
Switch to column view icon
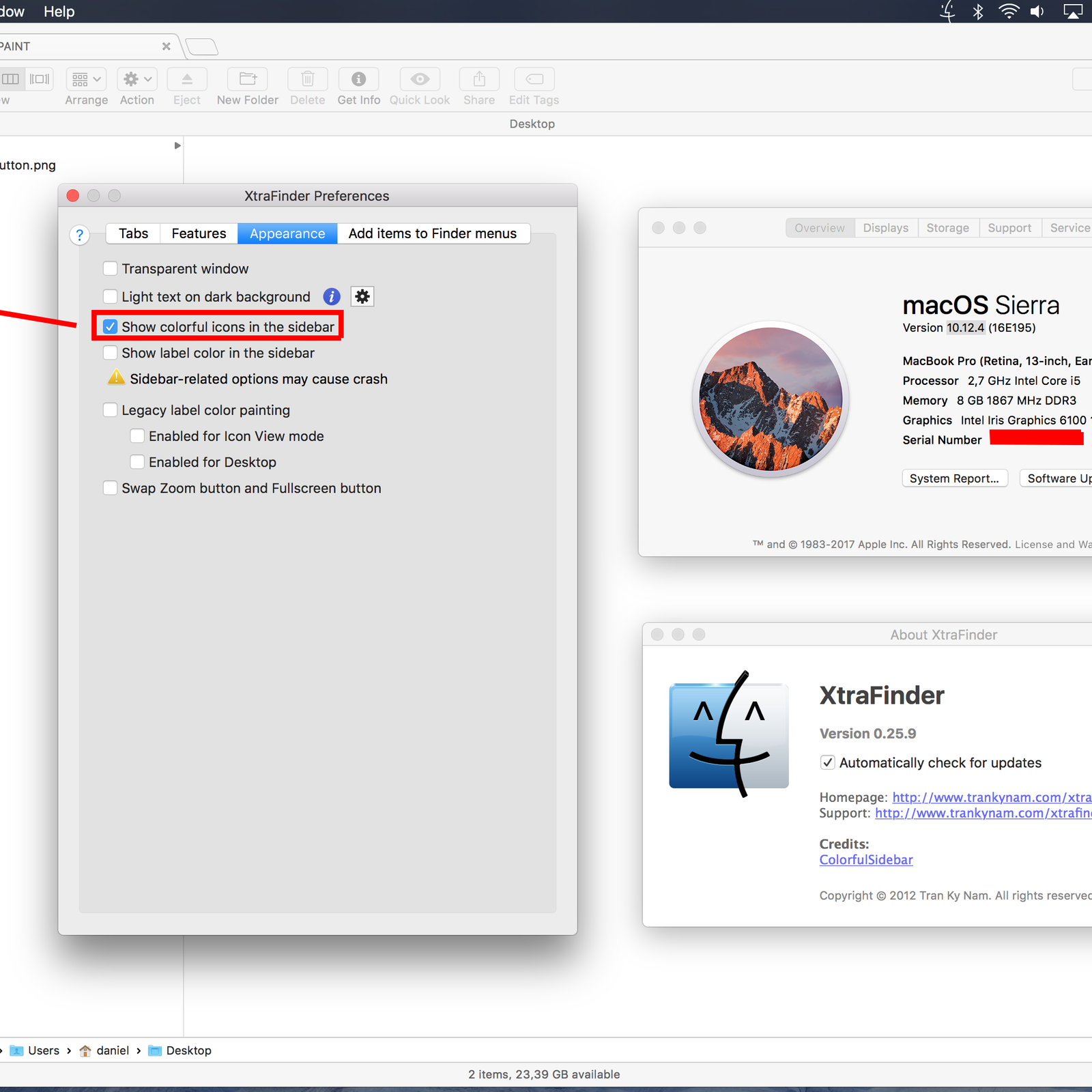tap(12, 79)
